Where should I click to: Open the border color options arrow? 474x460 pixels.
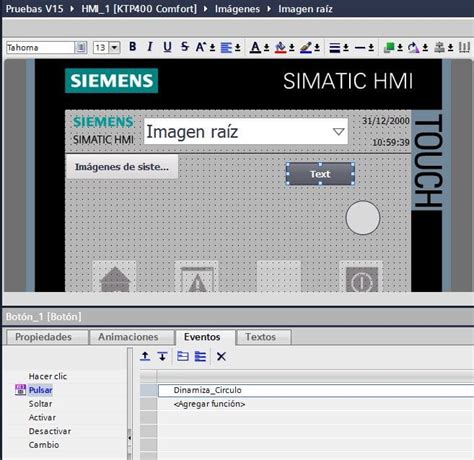317,48
